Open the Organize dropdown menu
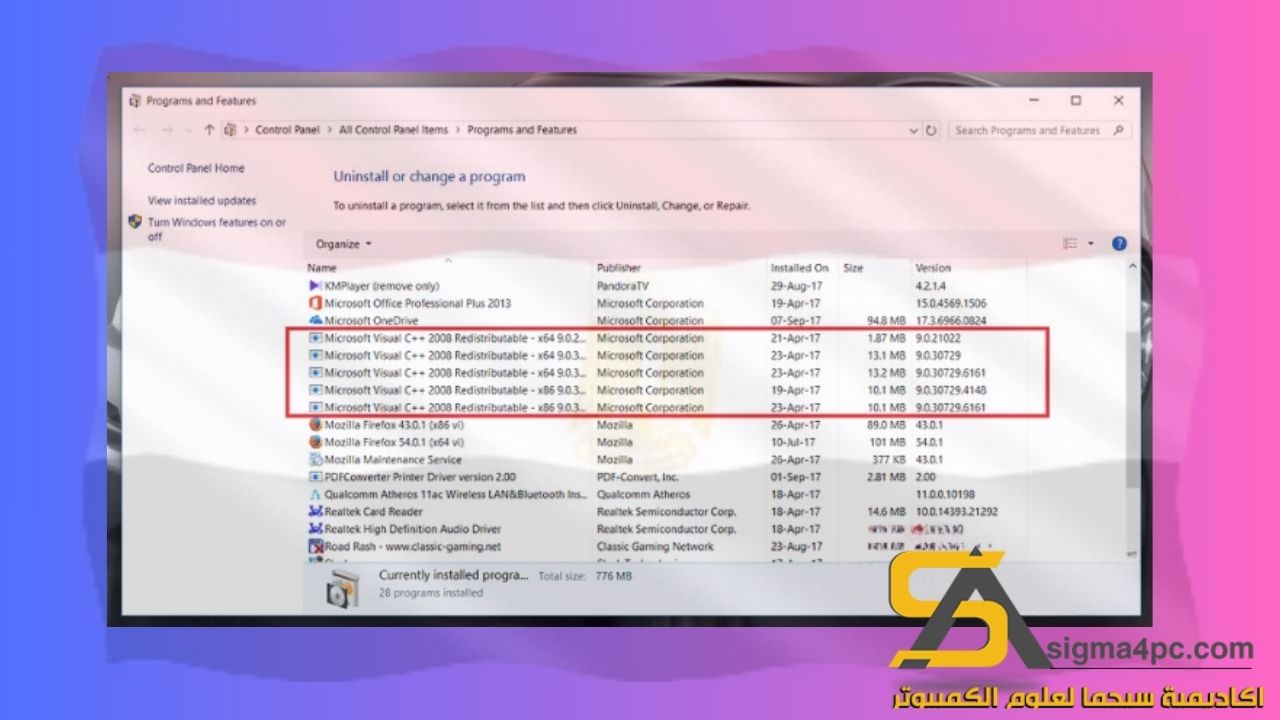 [343, 244]
